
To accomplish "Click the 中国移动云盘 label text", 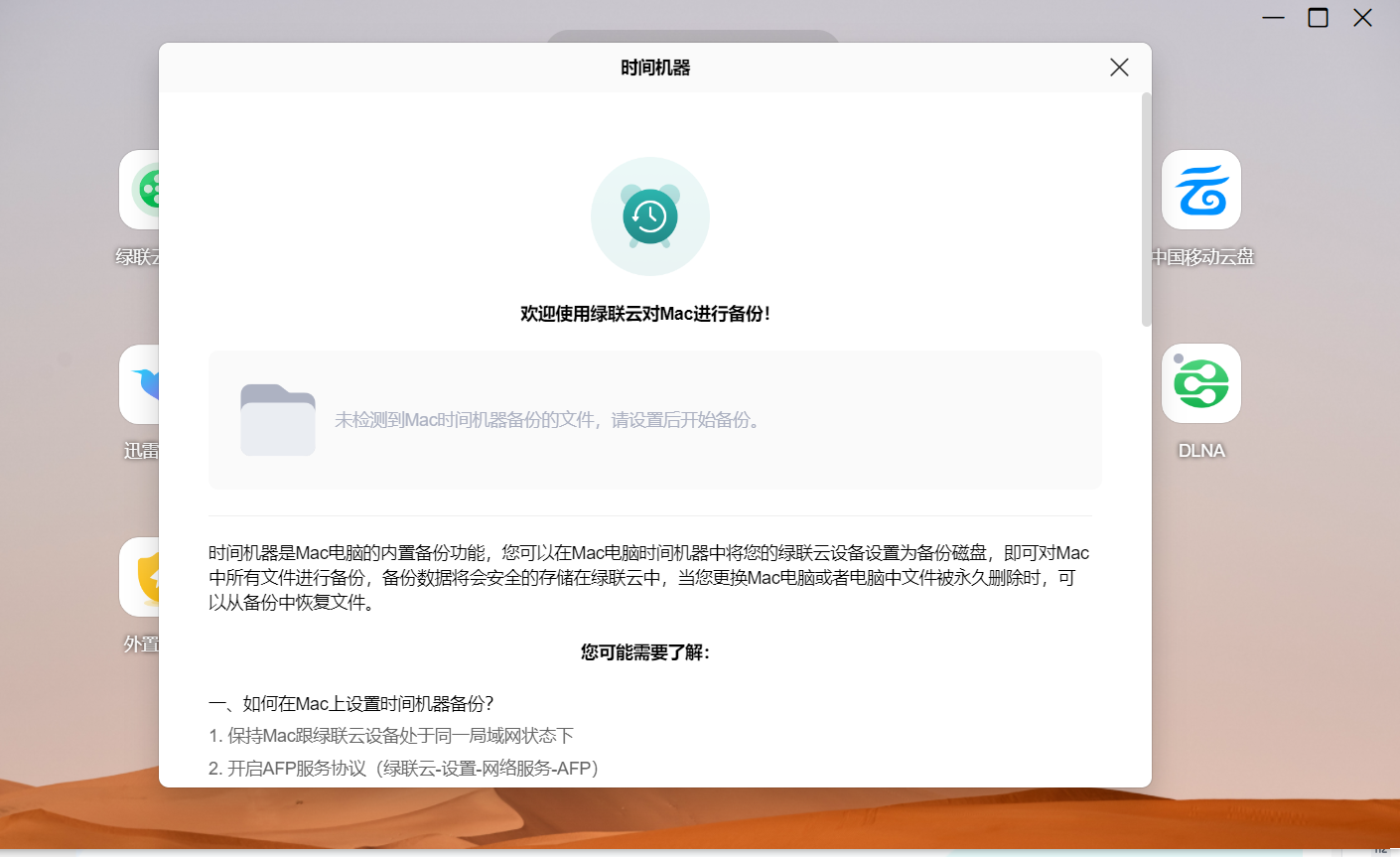I will pos(1202,257).
